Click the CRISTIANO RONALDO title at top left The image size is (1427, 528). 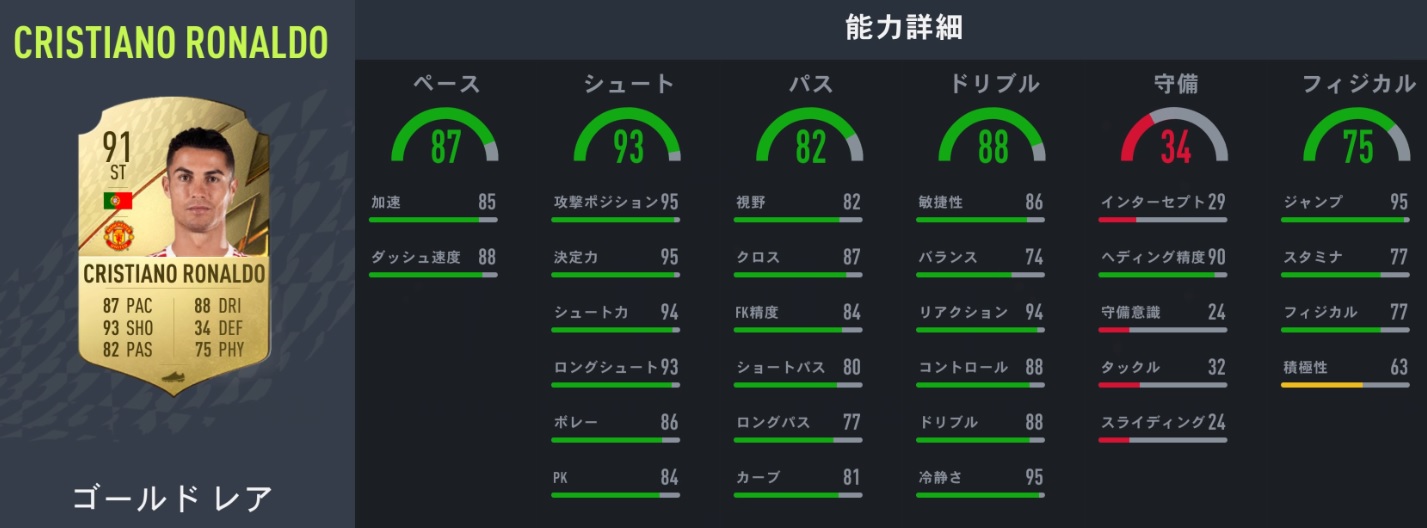pos(171,42)
